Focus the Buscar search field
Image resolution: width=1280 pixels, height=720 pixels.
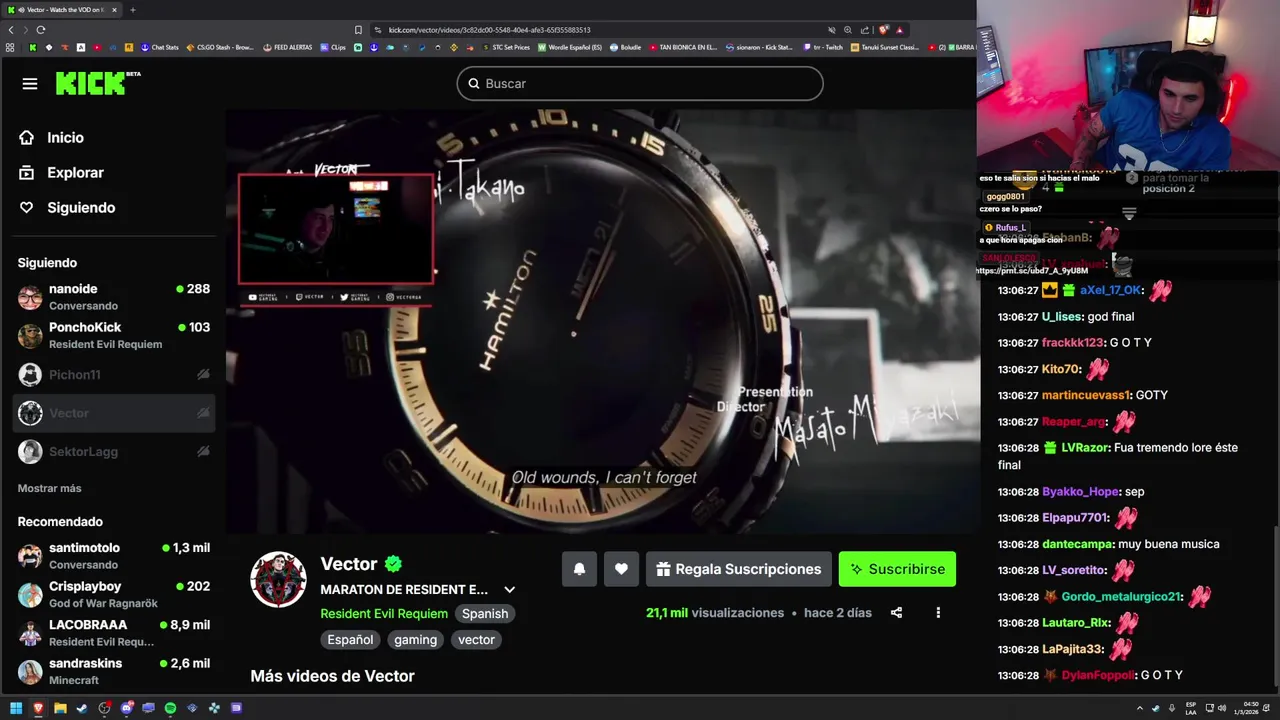point(640,84)
